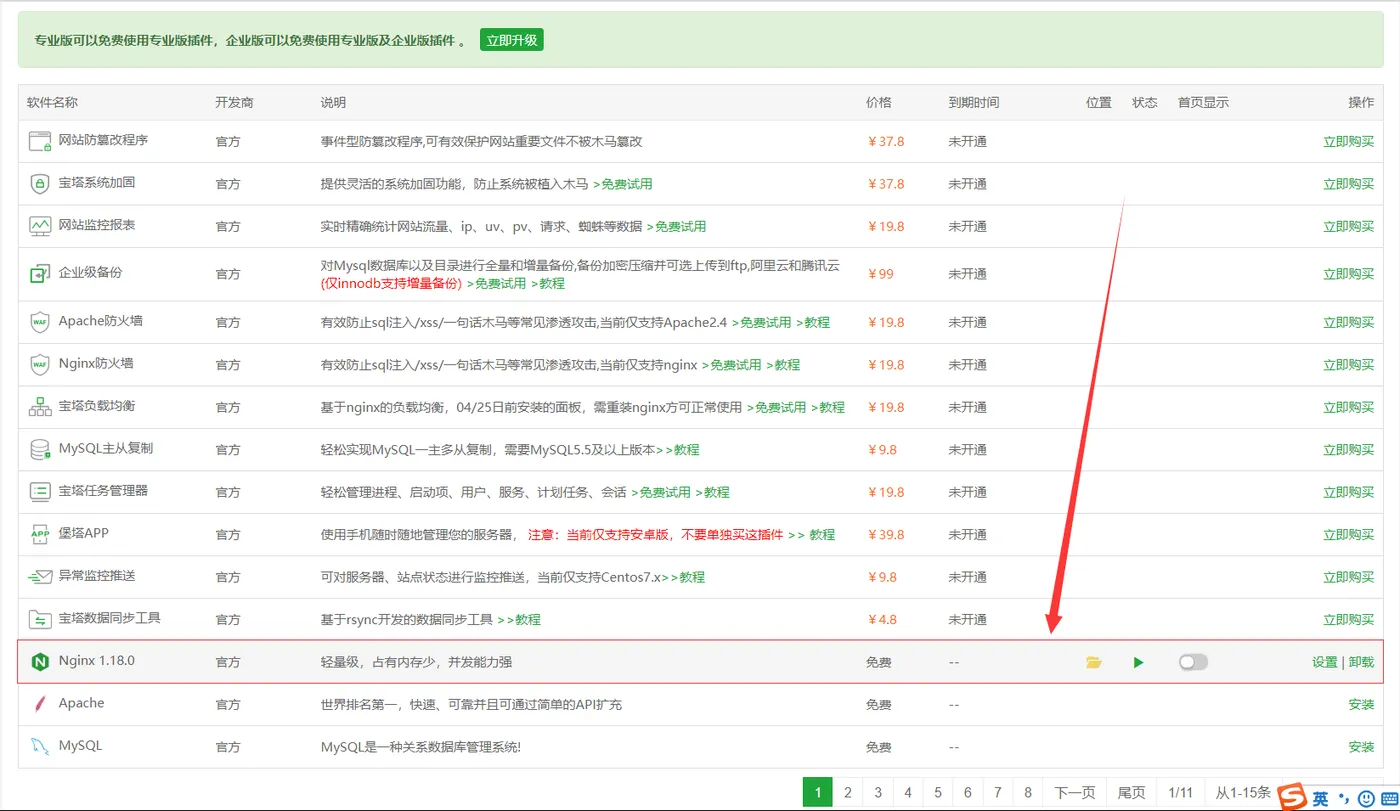Install MySQL via 安装 link
Screen dimensions: 1400x811
tap(1361, 747)
